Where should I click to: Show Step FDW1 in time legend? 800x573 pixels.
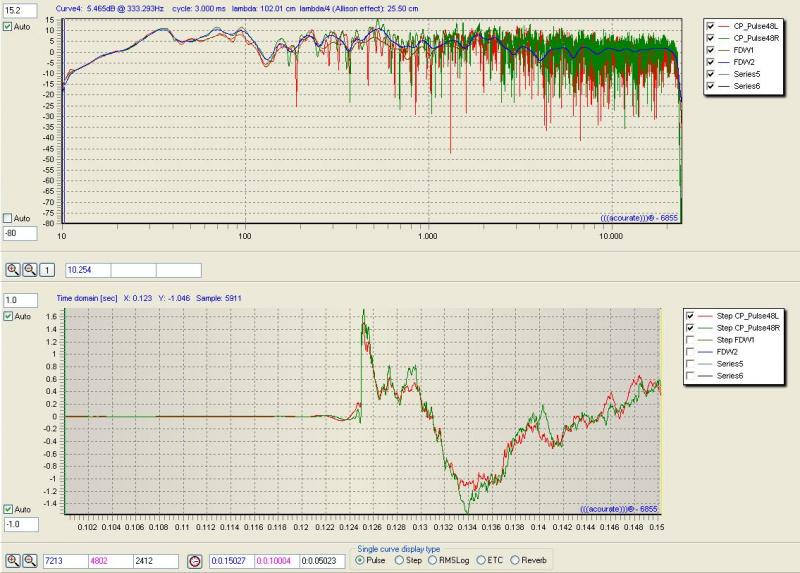coord(690,340)
